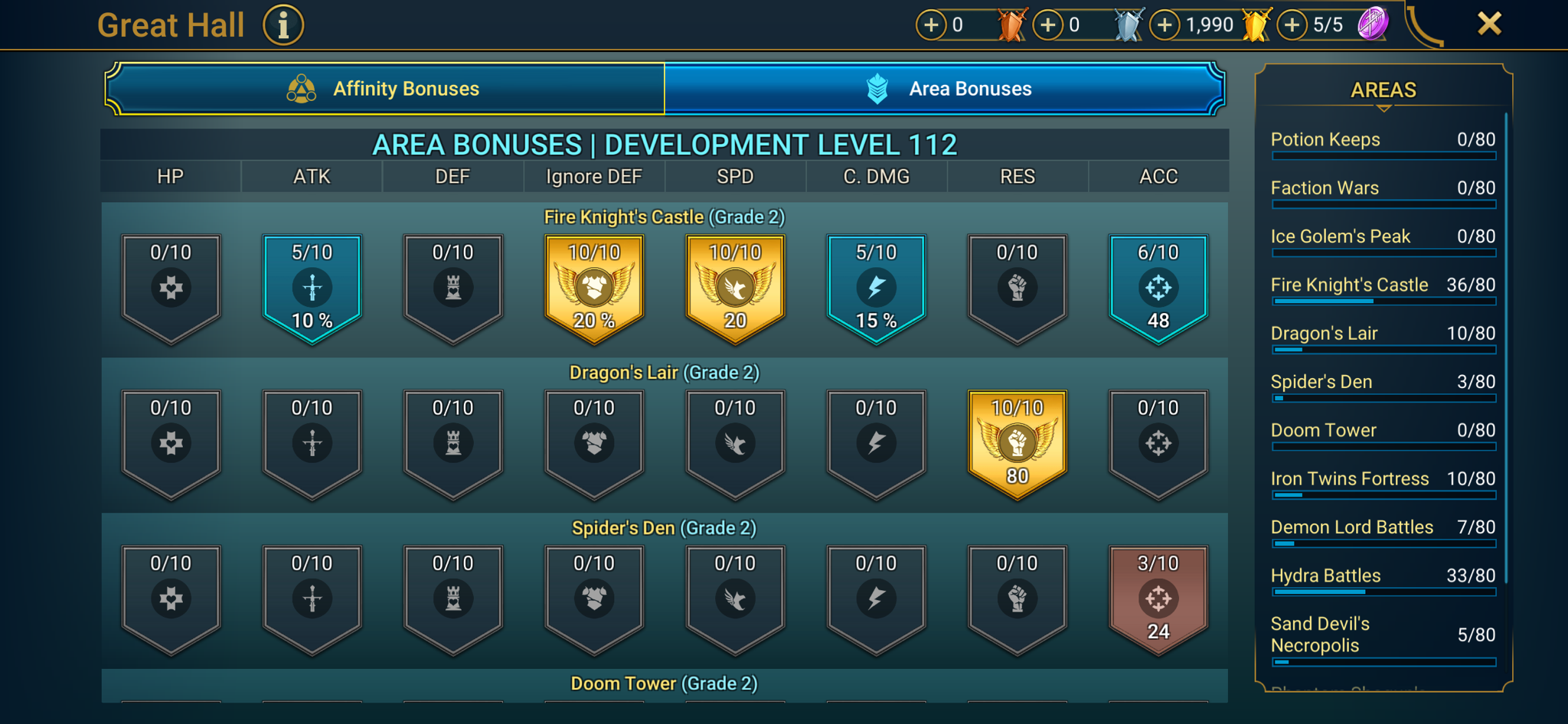The image size is (1568, 724).
Task: Open Iron Twins Fortress area entry
Action: (x=1383, y=484)
